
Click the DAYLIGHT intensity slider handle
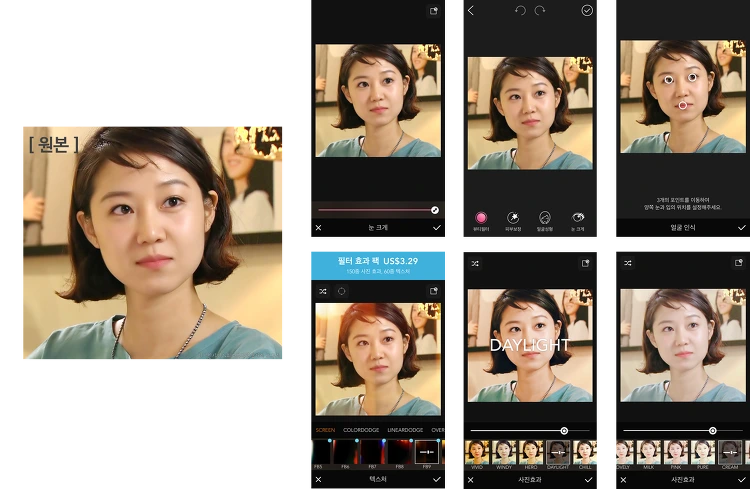[x=564, y=431]
